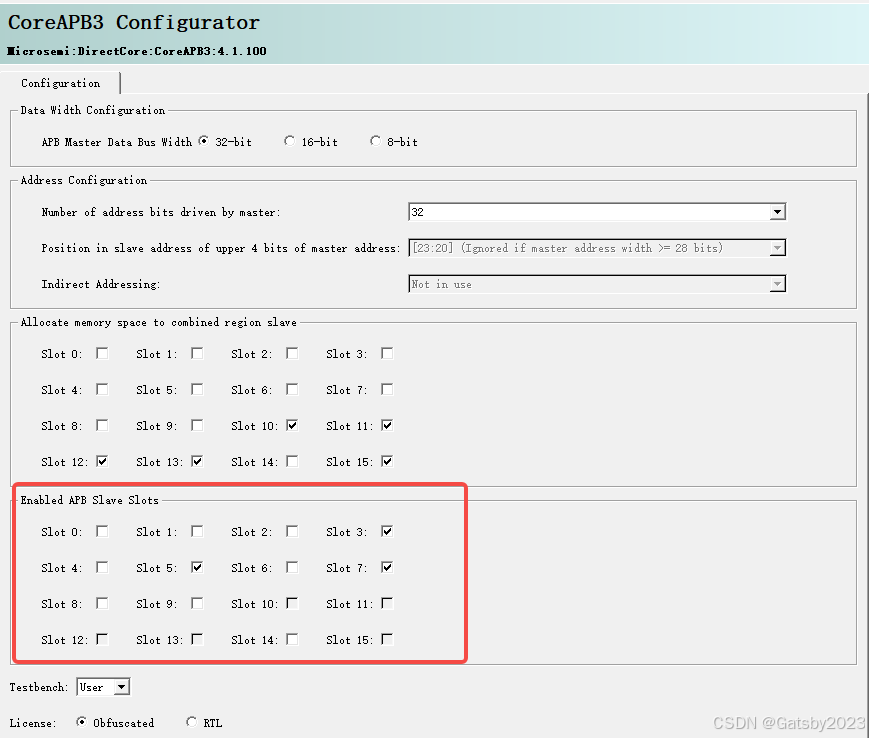Select the Obfuscated license option

tap(81, 722)
